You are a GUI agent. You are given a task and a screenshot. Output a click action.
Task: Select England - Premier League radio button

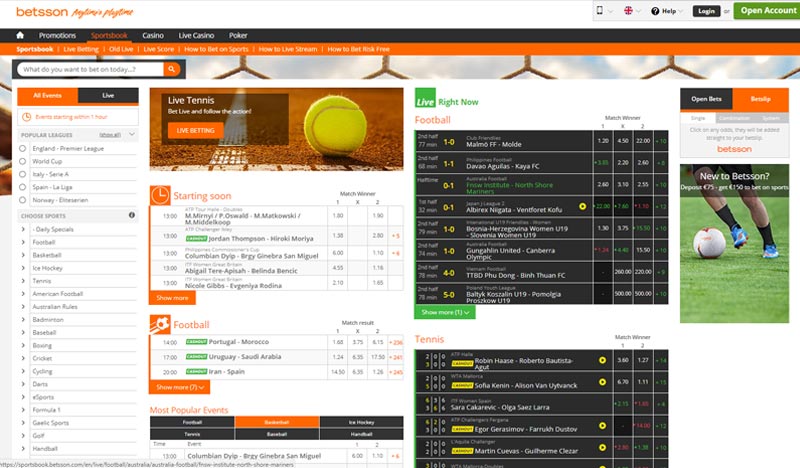(24, 148)
